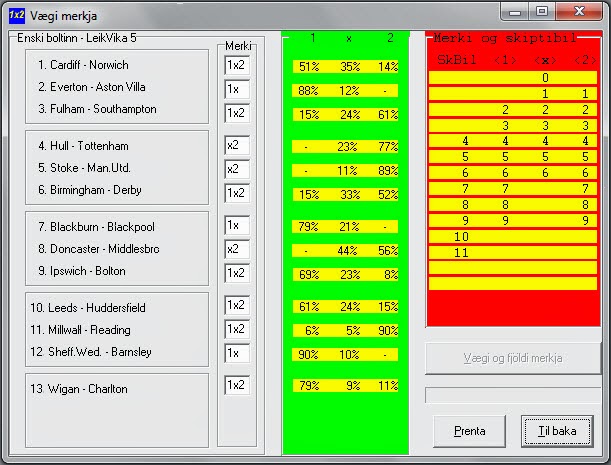This screenshot has height=465, width=611.
Task: Select match 7. Blackburn - Blackpool
Action: tap(96, 227)
